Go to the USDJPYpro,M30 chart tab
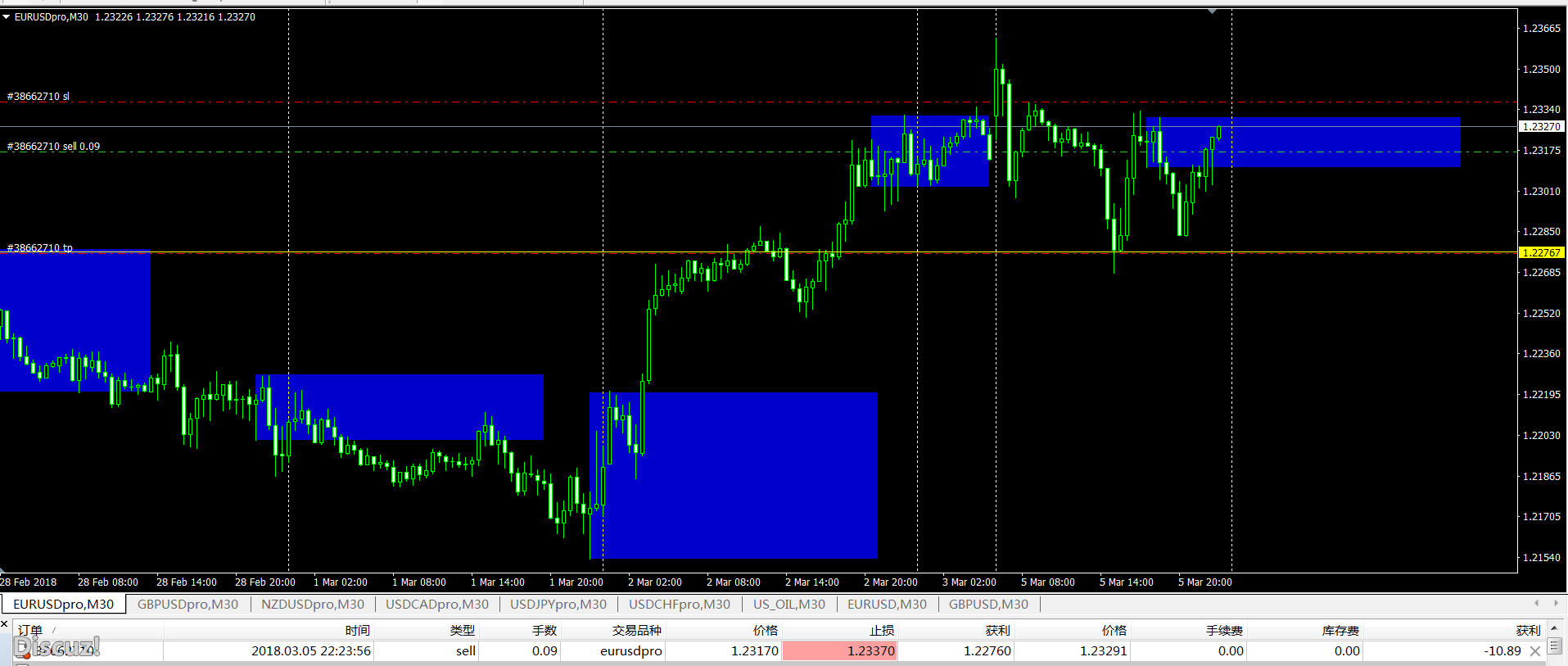The height and width of the screenshot is (666, 1568). (558, 604)
